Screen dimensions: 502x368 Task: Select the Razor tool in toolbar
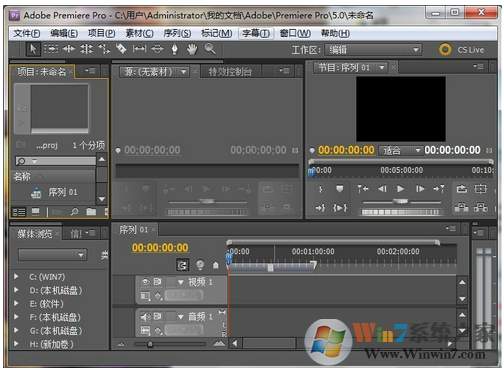(121, 49)
